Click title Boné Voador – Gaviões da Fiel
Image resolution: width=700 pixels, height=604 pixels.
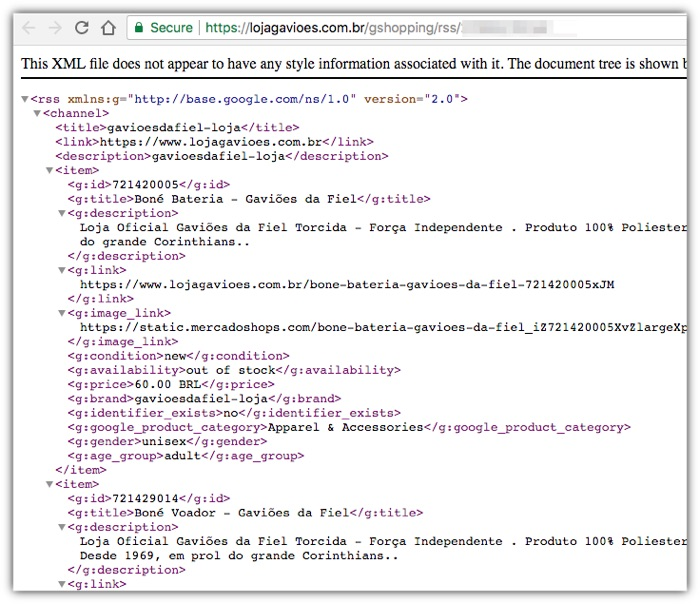pos(242,513)
